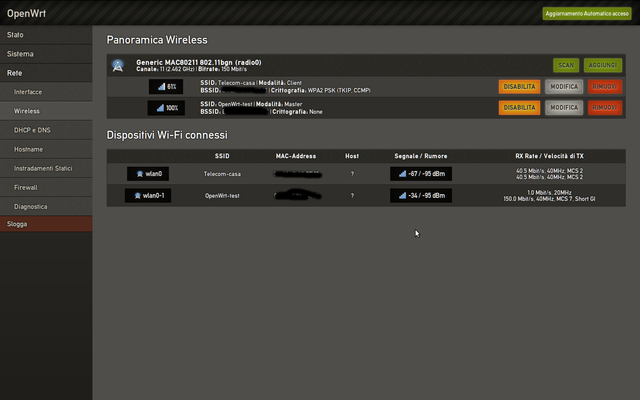The height and width of the screenshot is (400, 640).
Task: Open the Firewall page
Action: [x=46, y=187]
